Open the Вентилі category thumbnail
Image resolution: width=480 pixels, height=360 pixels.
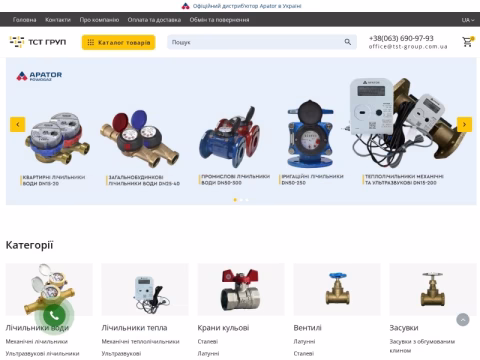[x=337, y=289]
